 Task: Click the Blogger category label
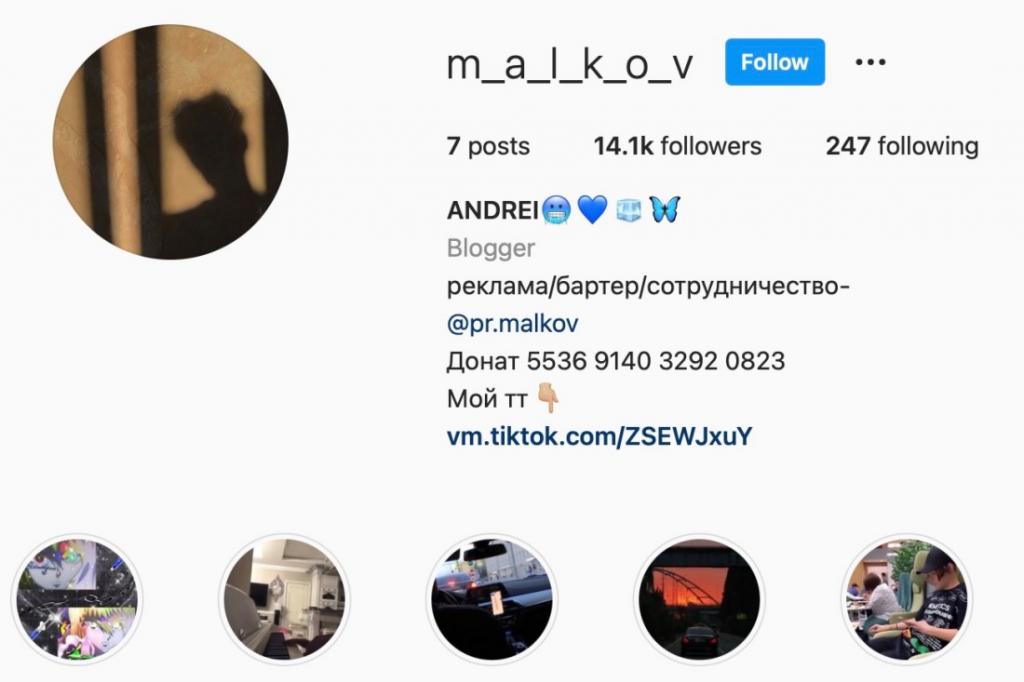(490, 248)
